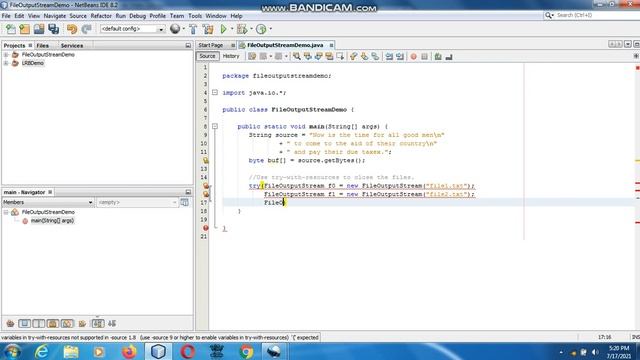This screenshot has height=360, width=640.
Task: Switch to the Files tab
Action: coord(42,46)
